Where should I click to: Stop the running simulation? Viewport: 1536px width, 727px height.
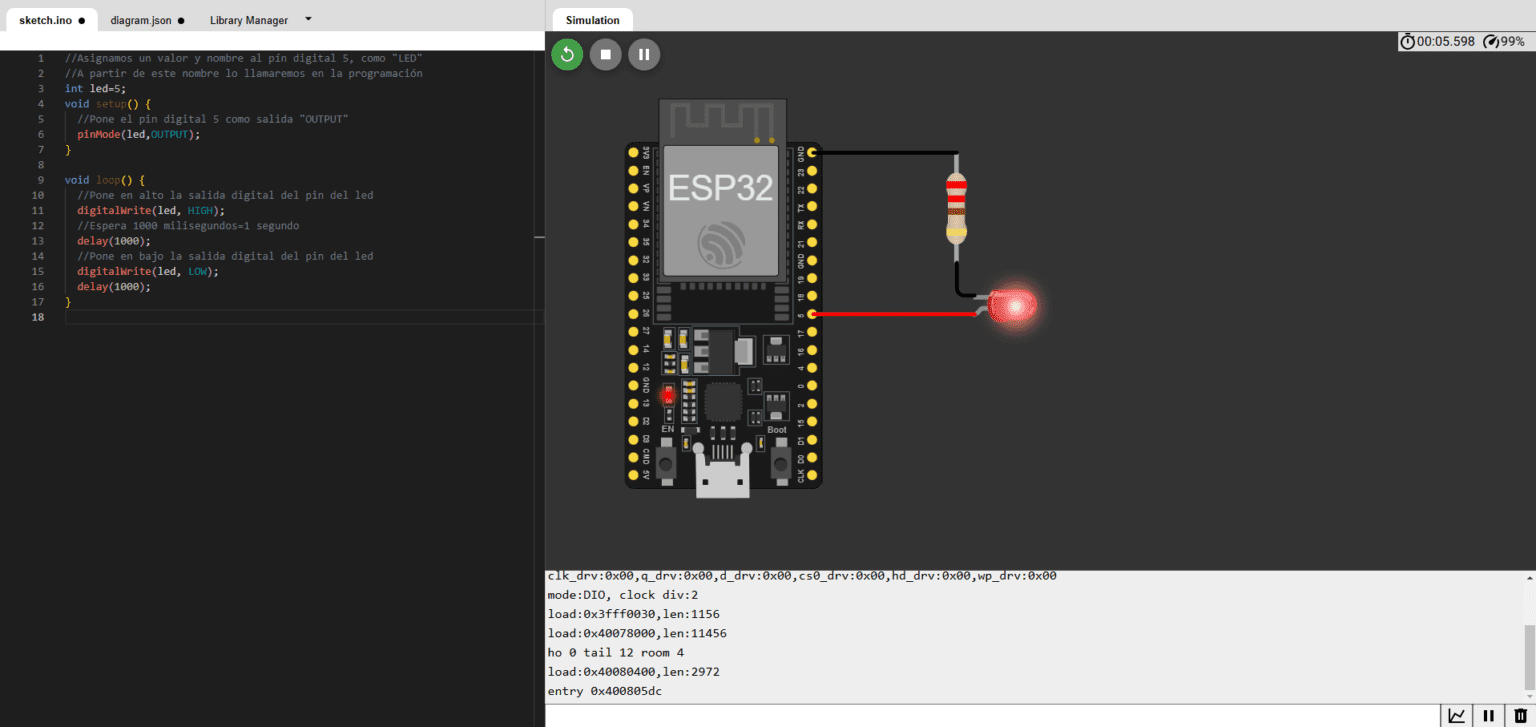(x=605, y=54)
